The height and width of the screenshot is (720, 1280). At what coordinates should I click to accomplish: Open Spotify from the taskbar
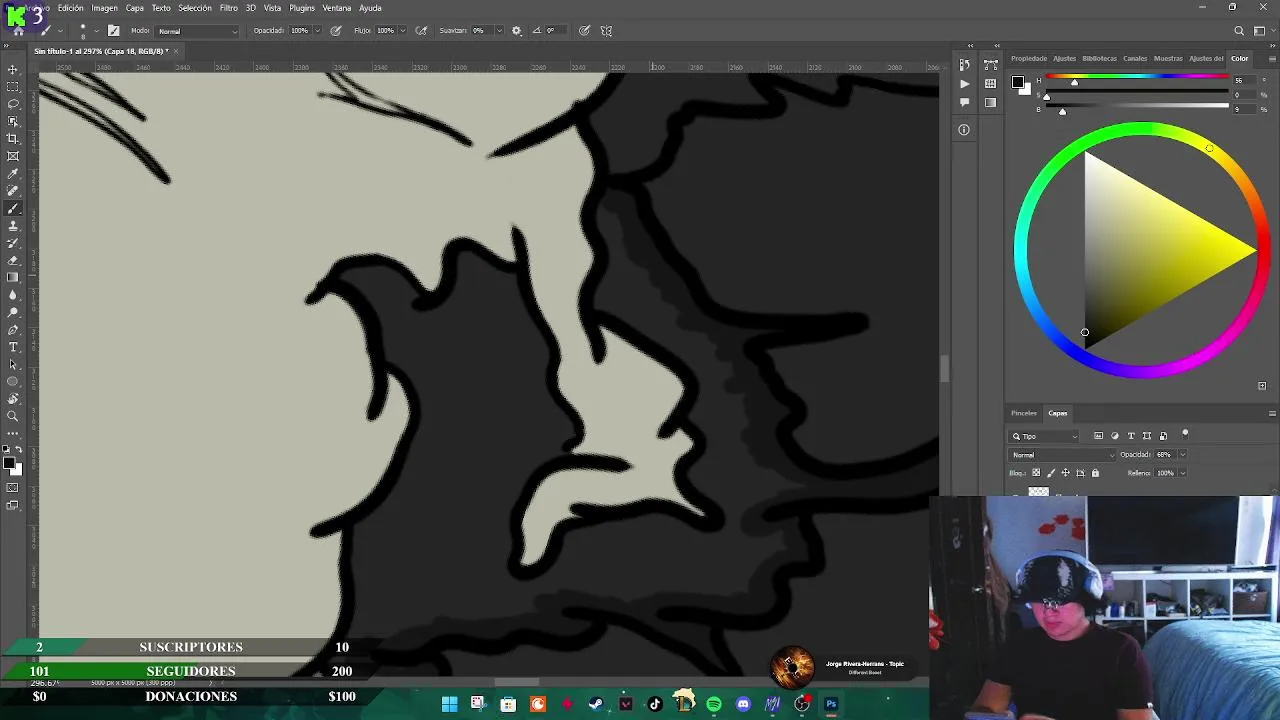(x=714, y=704)
